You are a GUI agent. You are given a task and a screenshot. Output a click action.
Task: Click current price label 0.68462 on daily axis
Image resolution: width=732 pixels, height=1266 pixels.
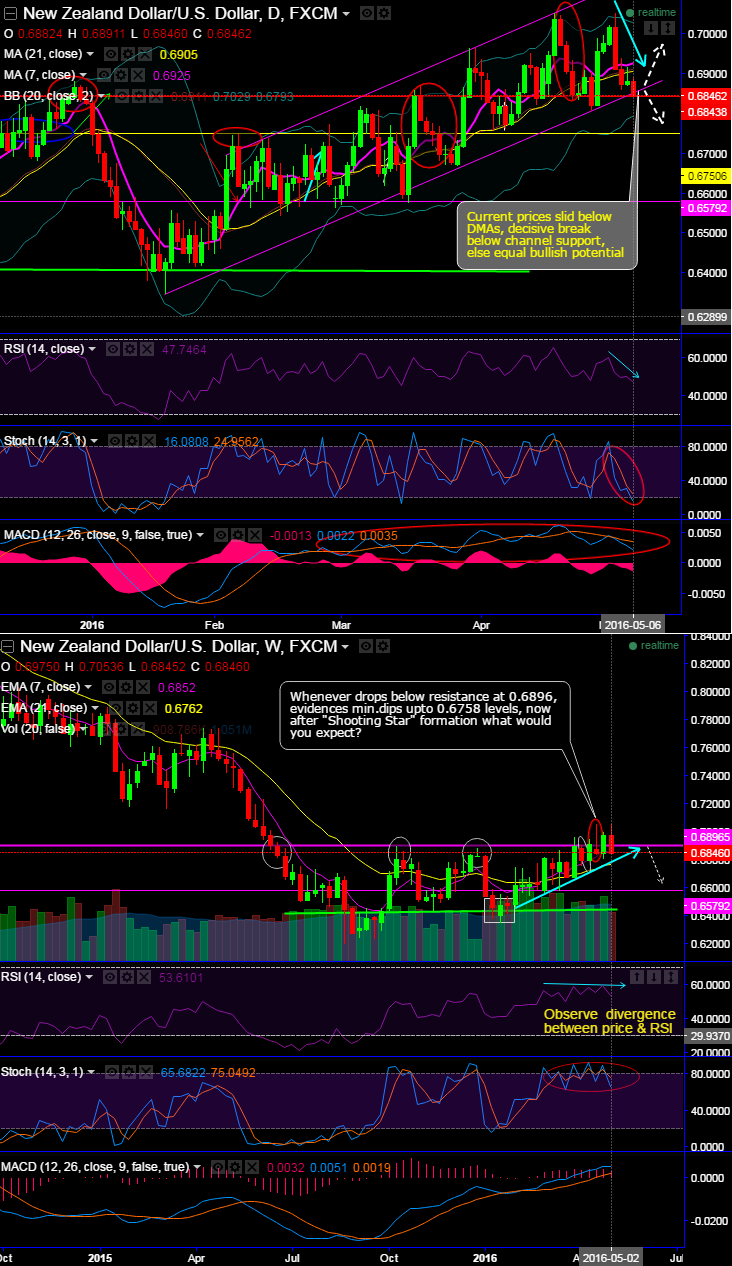pyautogui.click(x=706, y=96)
